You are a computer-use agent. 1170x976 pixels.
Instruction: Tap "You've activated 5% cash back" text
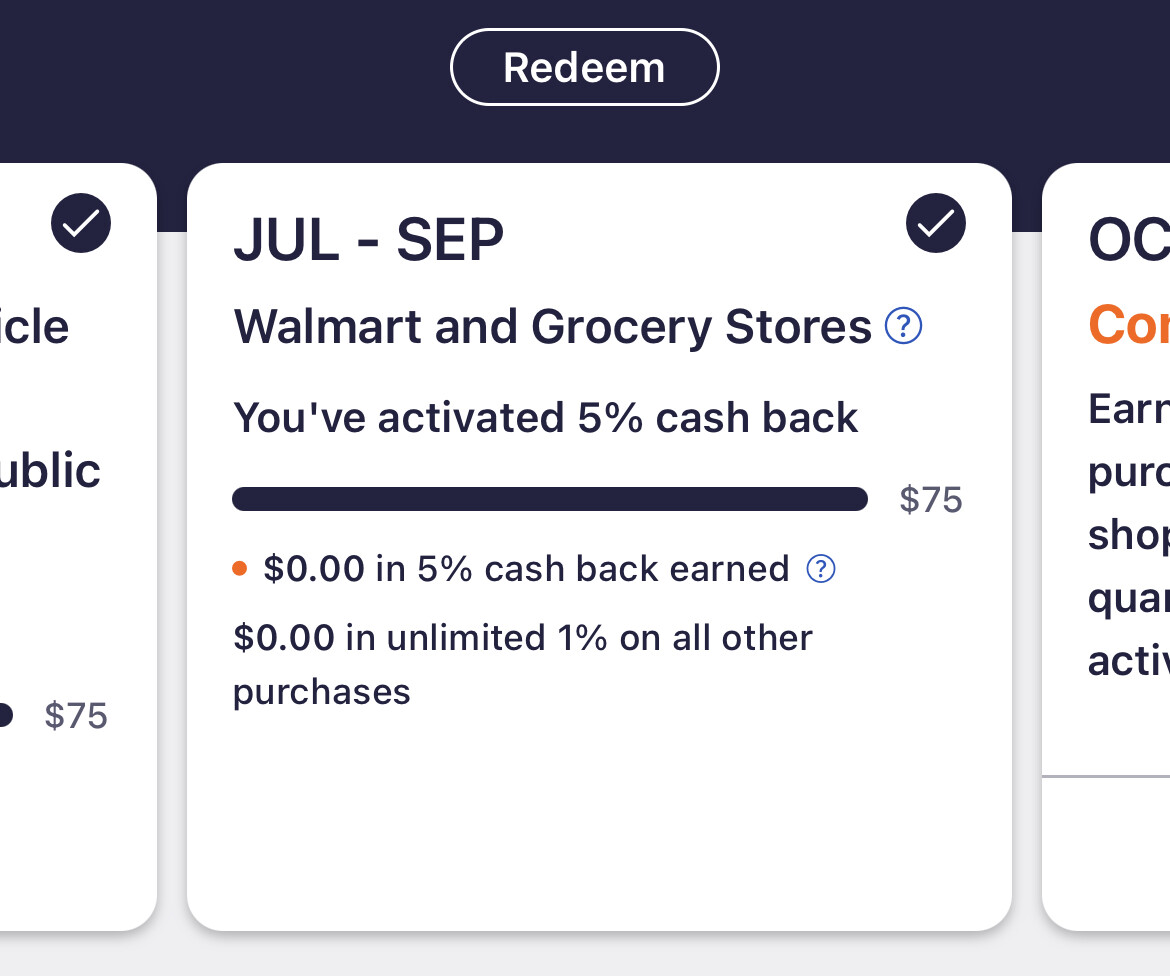pos(545,417)
